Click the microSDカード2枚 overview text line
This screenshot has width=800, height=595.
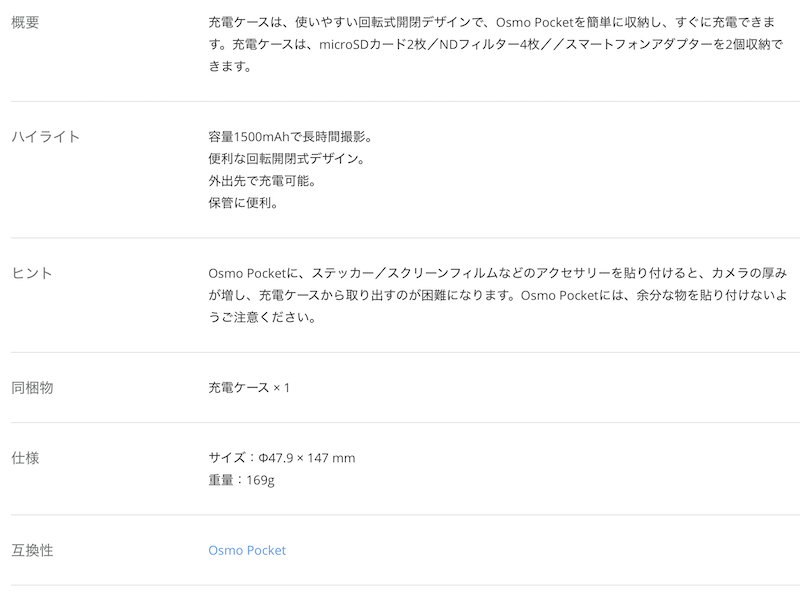coord(495,44)
